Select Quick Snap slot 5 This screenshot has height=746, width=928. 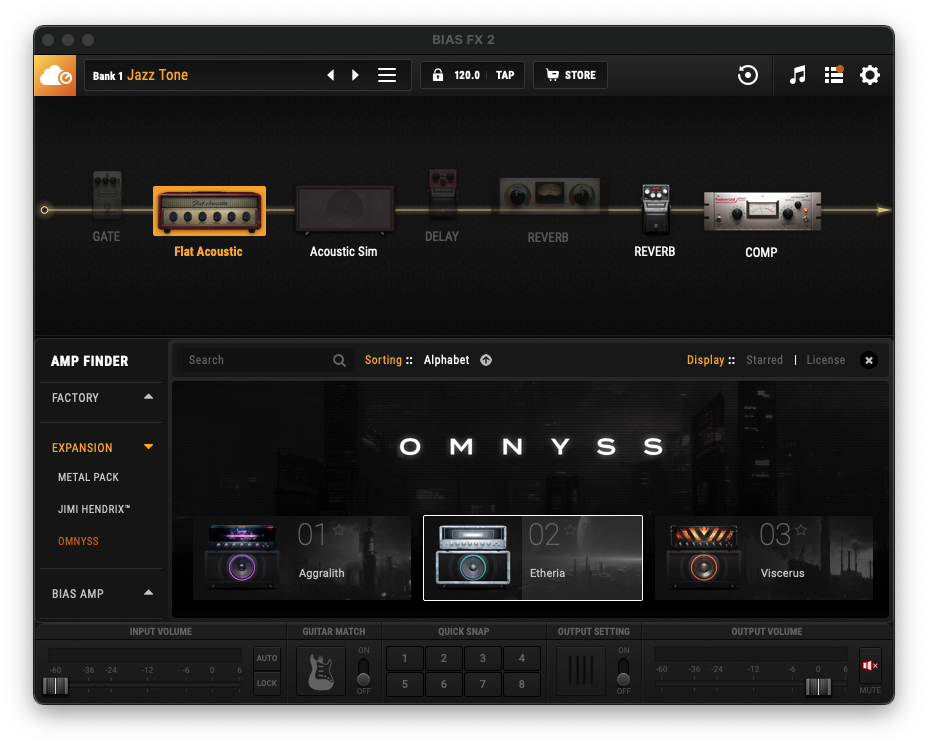tap(405, 684)
